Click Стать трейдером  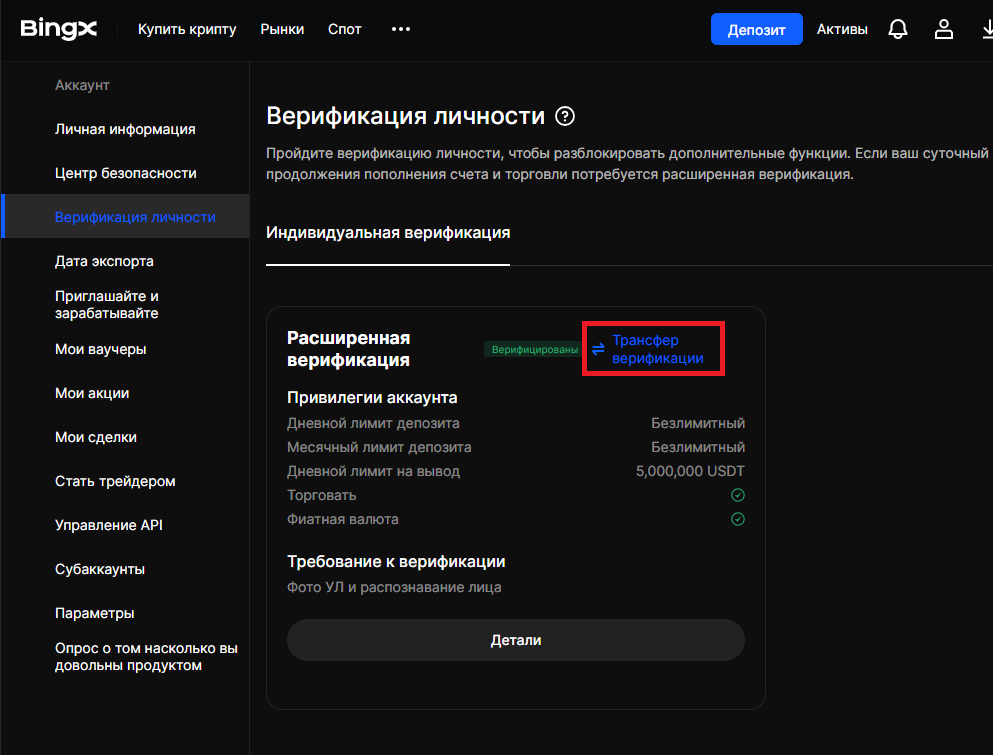(x=115, y=481)
